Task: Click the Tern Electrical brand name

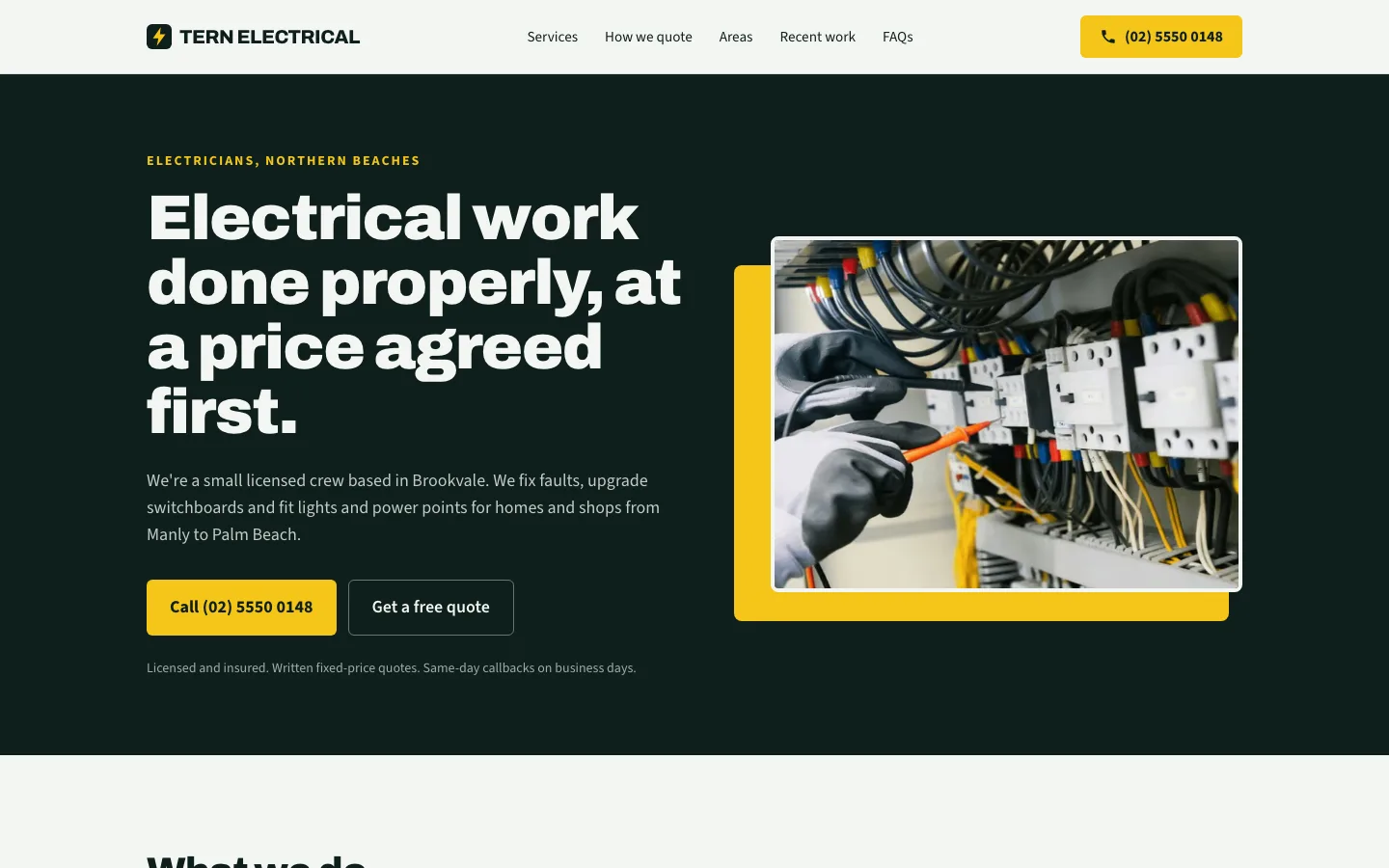Action: (270, 37)
